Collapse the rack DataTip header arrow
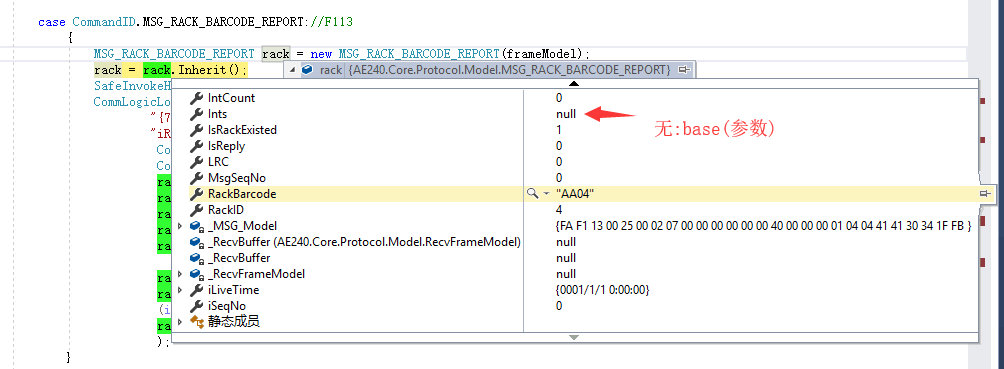This screenshot has height=369, width=1004. (x=293, y=70)
